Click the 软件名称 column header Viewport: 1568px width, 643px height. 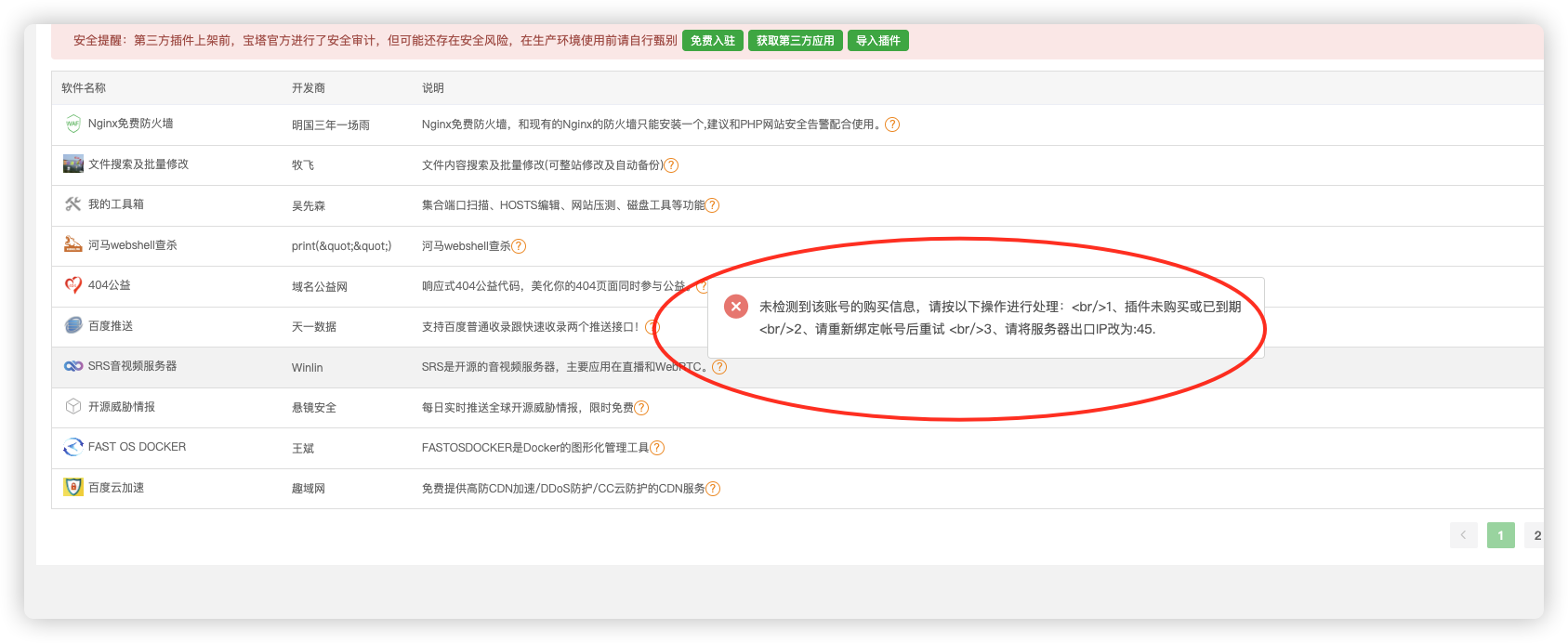pos(84,88)
